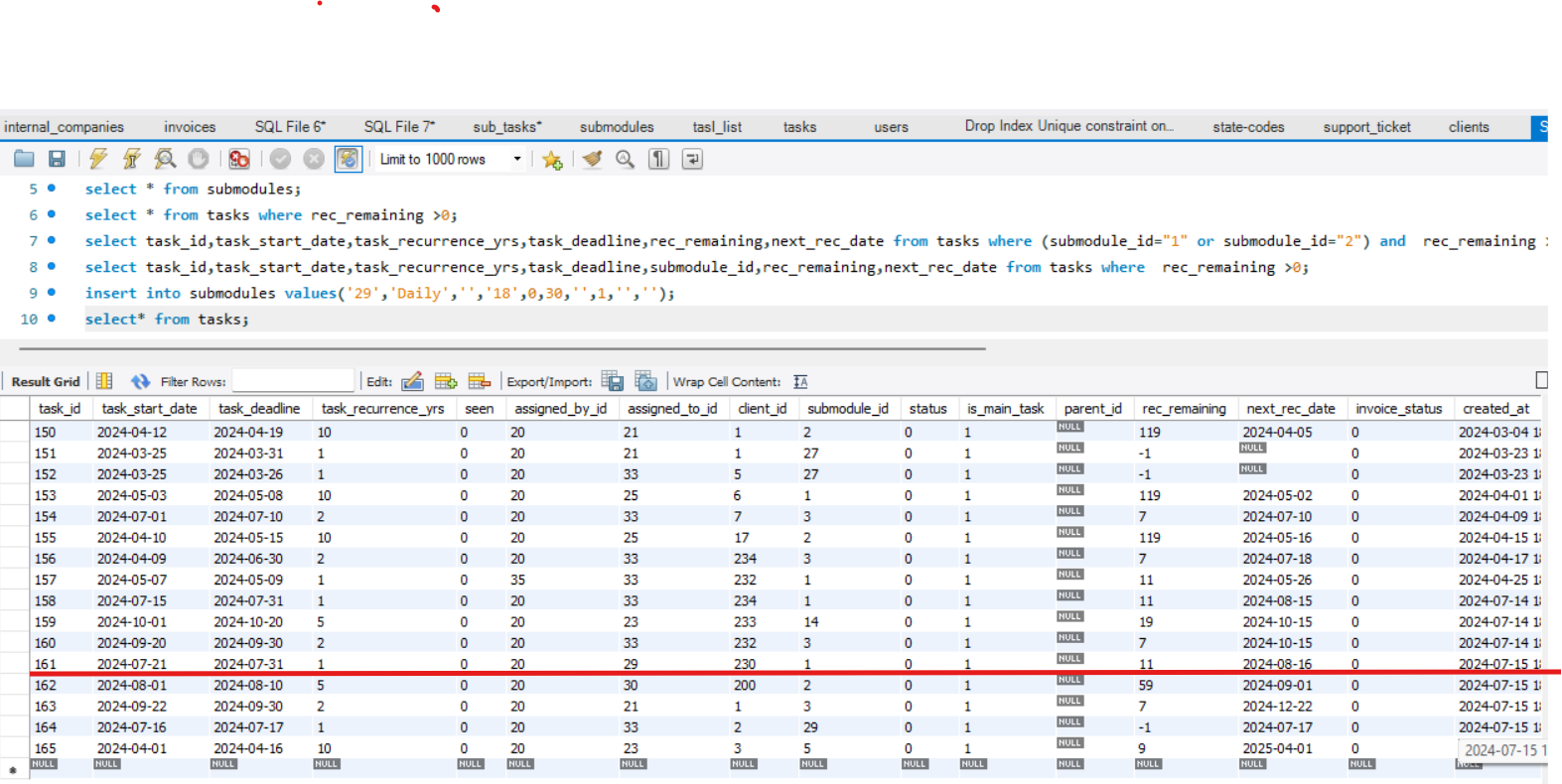Viewport: 1562px width, 784px height.
Task: Select the next_rec_date cell 2025-04-01
Action: tap(1291, 748)
